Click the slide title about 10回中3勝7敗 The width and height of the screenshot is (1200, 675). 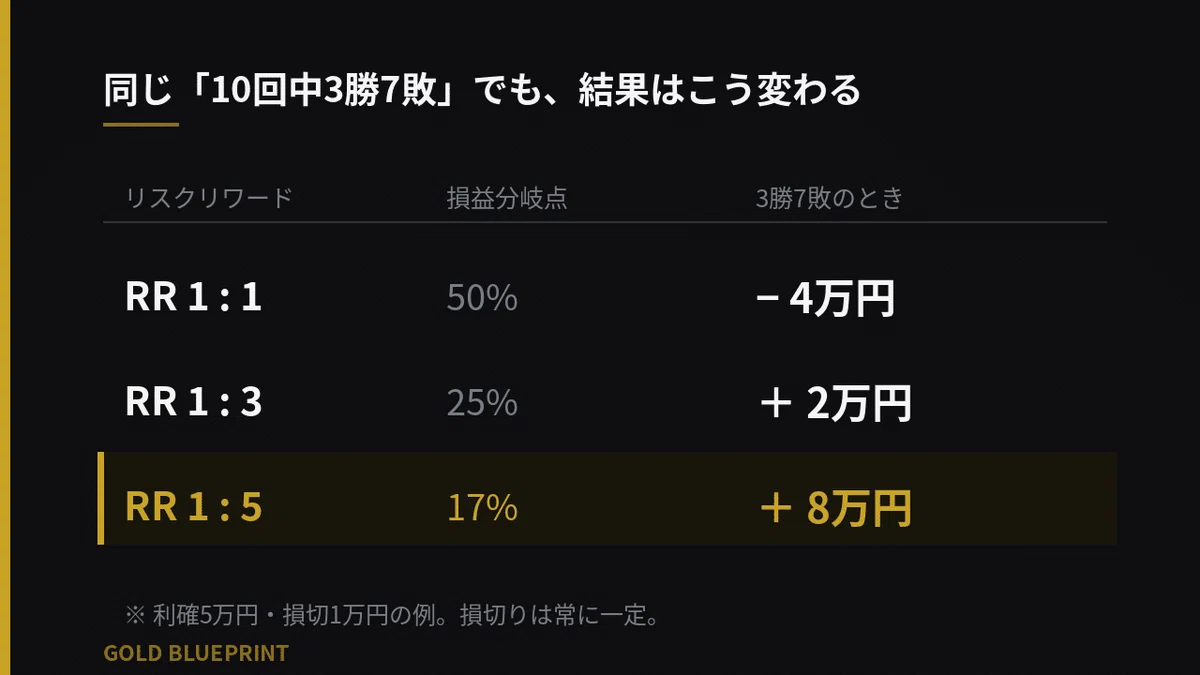(482, 91)
